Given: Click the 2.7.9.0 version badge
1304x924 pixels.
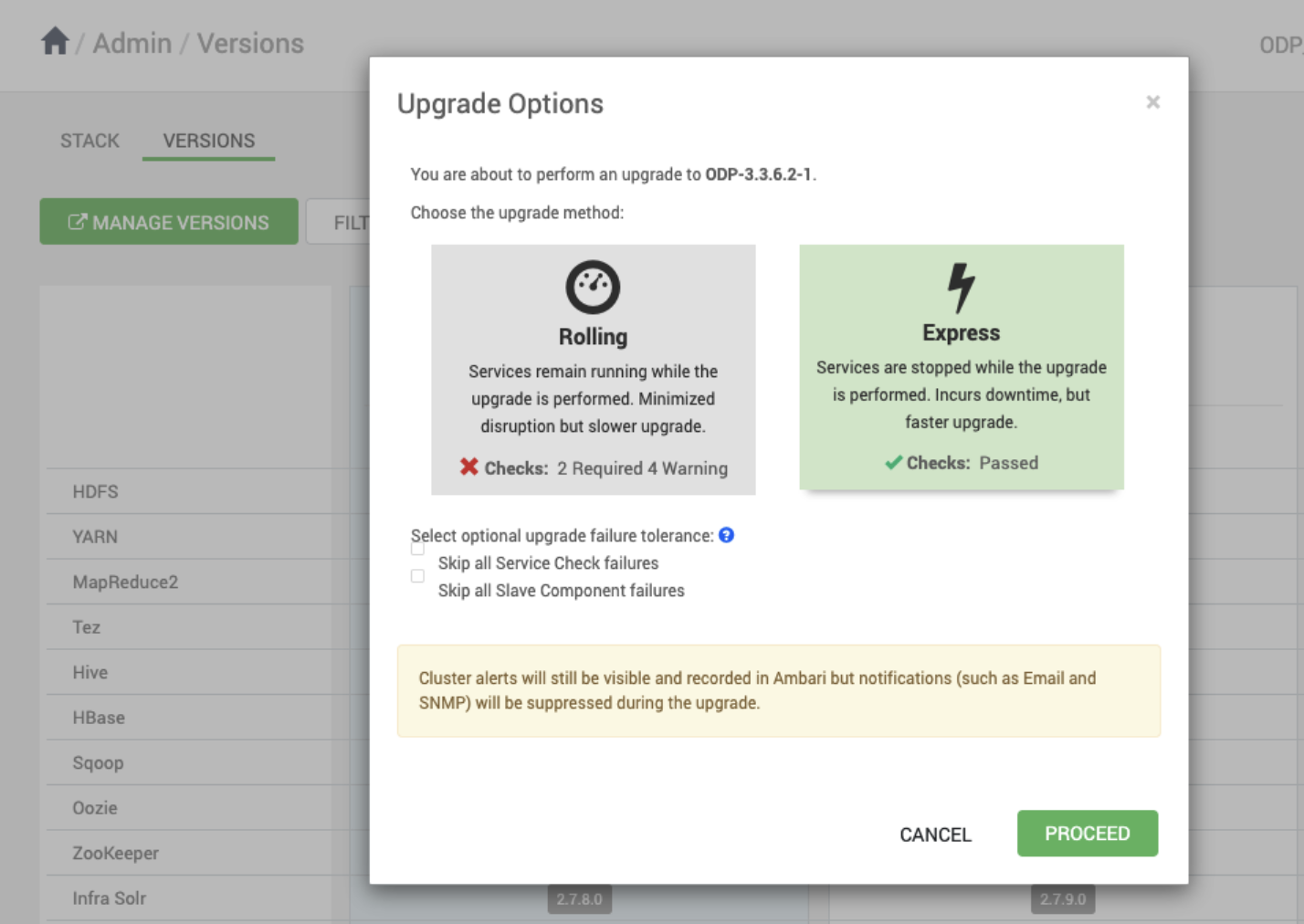Looking at the screenshot, I should tap(1063, 899).
